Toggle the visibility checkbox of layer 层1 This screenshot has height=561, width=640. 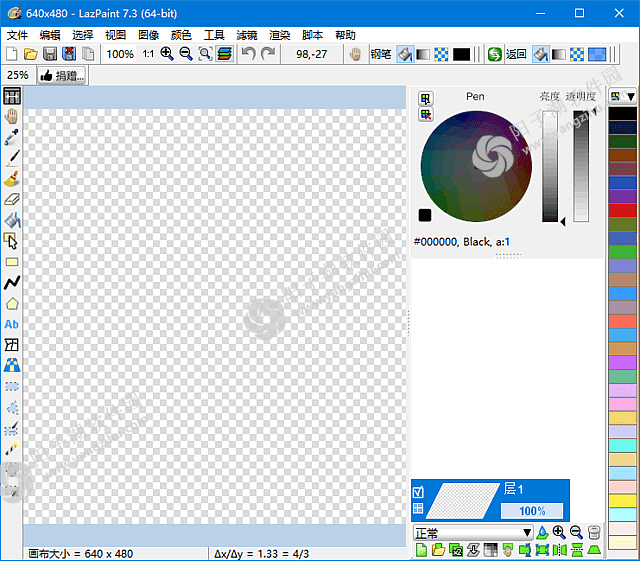coord(418,492)
